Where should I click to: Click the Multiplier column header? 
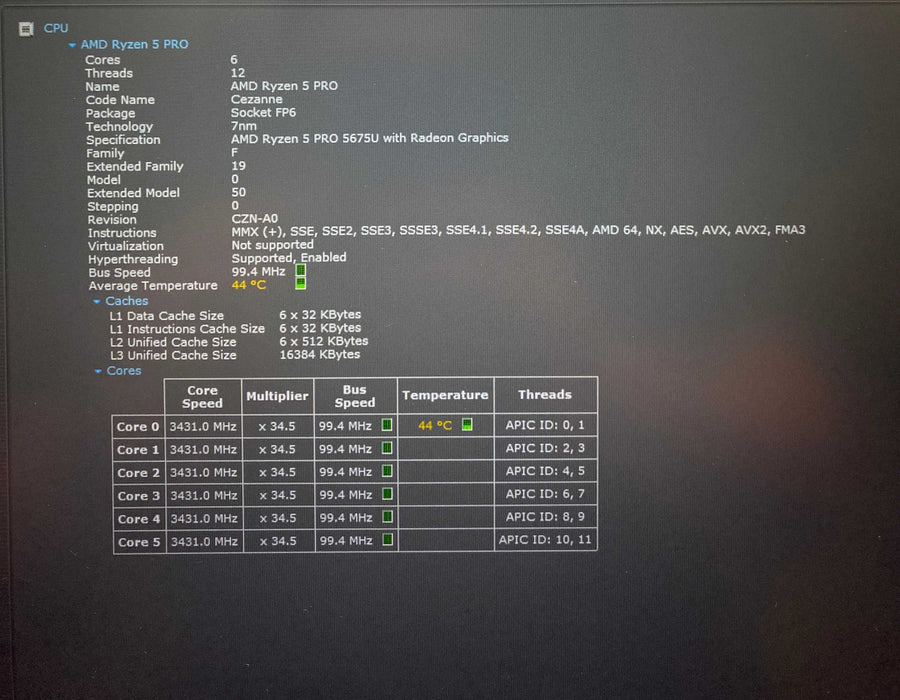tap(277, 396)
